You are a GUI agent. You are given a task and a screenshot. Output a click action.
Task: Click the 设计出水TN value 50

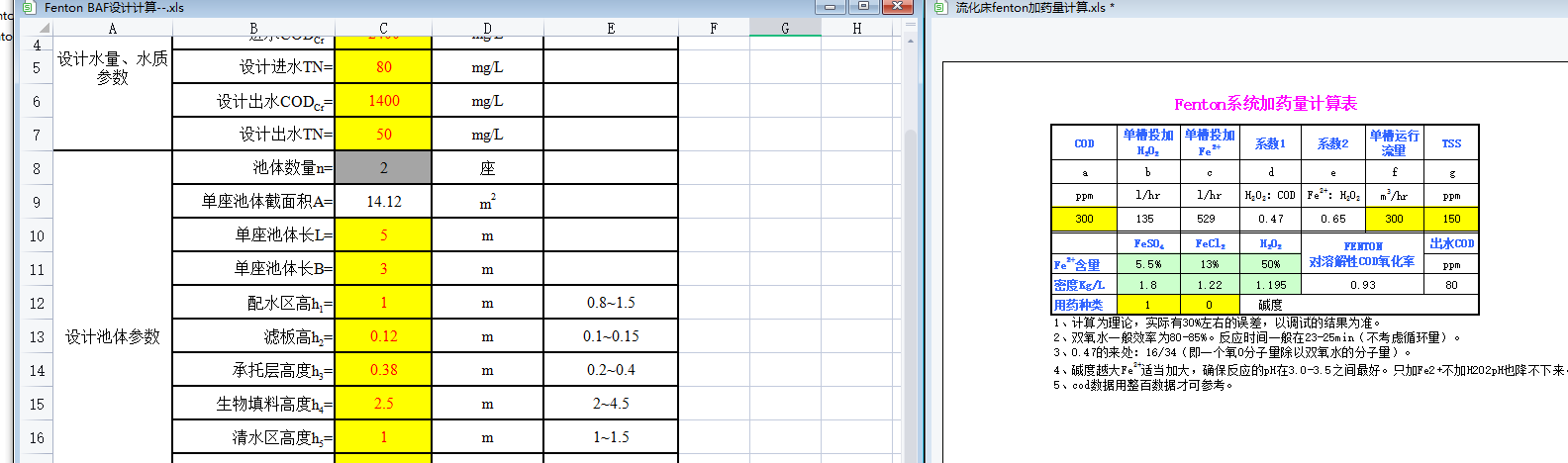(x=383, y=135)
